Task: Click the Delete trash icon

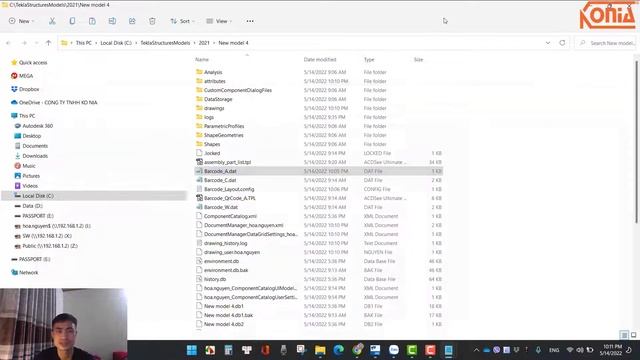Action: click(x=152, y=21)
